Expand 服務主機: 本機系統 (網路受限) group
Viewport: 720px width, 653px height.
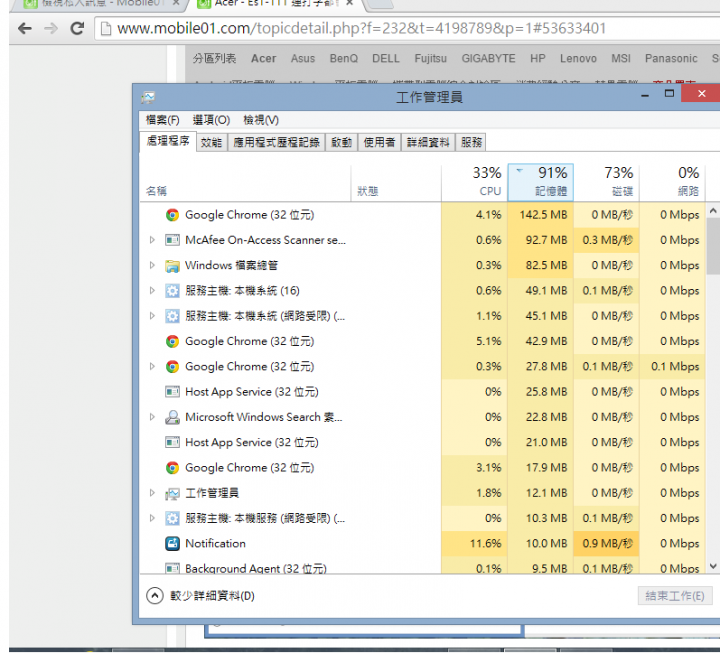click(152, 316)
